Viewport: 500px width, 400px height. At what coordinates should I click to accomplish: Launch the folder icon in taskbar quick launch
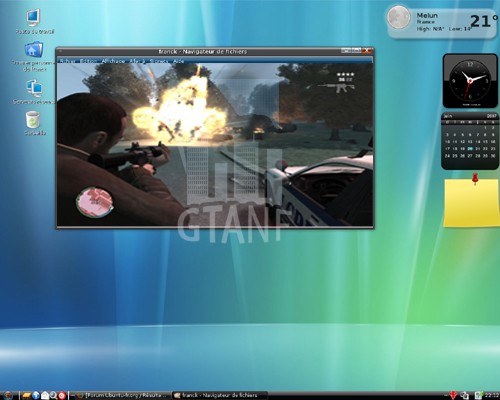(x=27, y=395)
